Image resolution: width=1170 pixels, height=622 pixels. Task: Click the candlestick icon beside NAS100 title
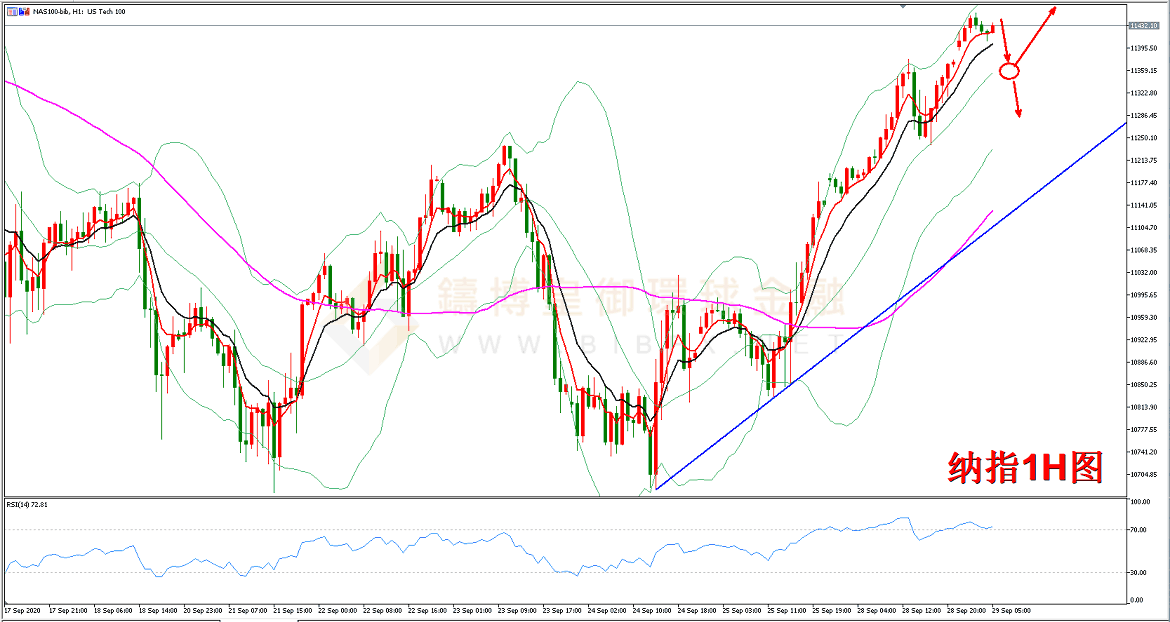coord(23,11)
